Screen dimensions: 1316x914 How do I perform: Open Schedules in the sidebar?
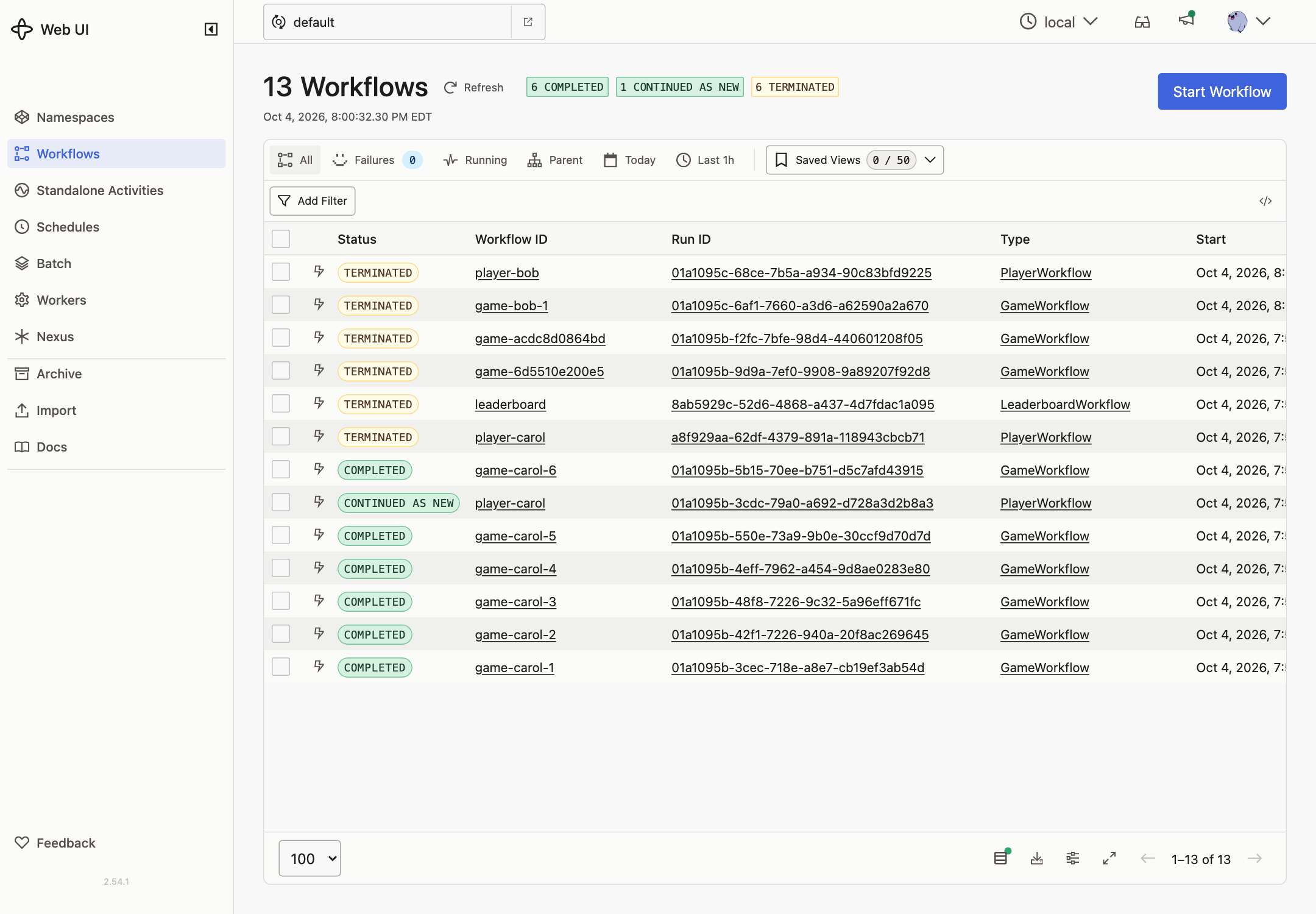click(x=116, y=227)
